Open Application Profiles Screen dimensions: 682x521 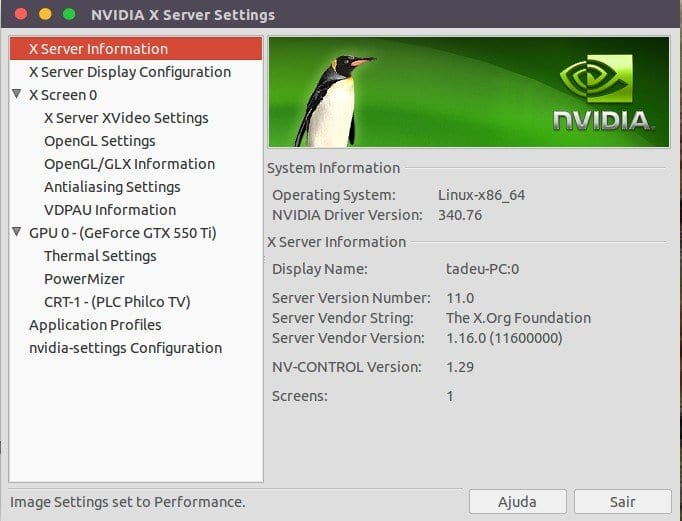(95, 325)
